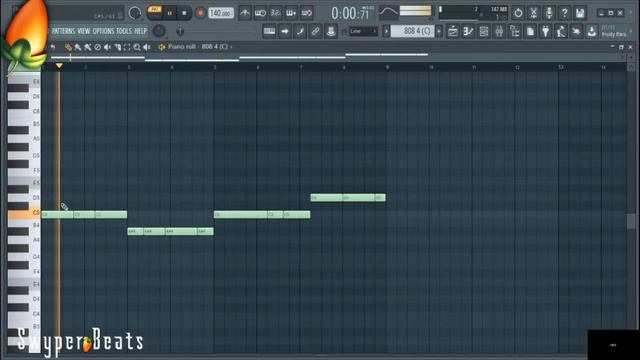The width and height of the screenshot is (640, 360).
Task: Open the OPTIONS menu
Action: (103, 31)
